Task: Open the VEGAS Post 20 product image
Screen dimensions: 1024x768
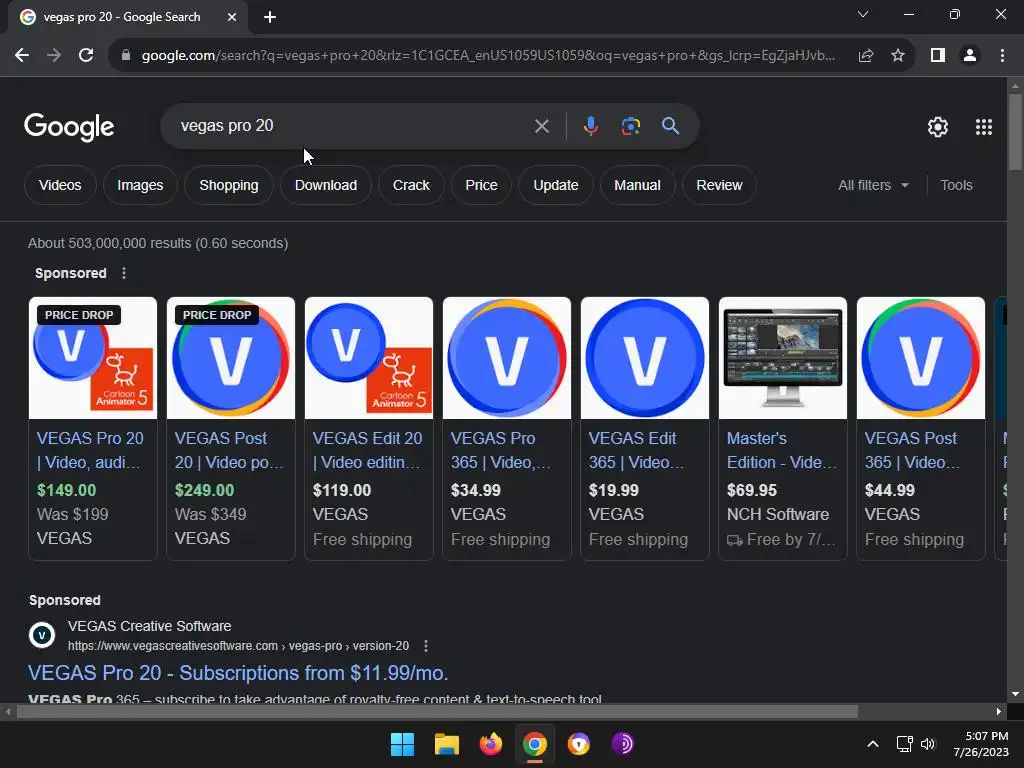Action: (231, 358)
